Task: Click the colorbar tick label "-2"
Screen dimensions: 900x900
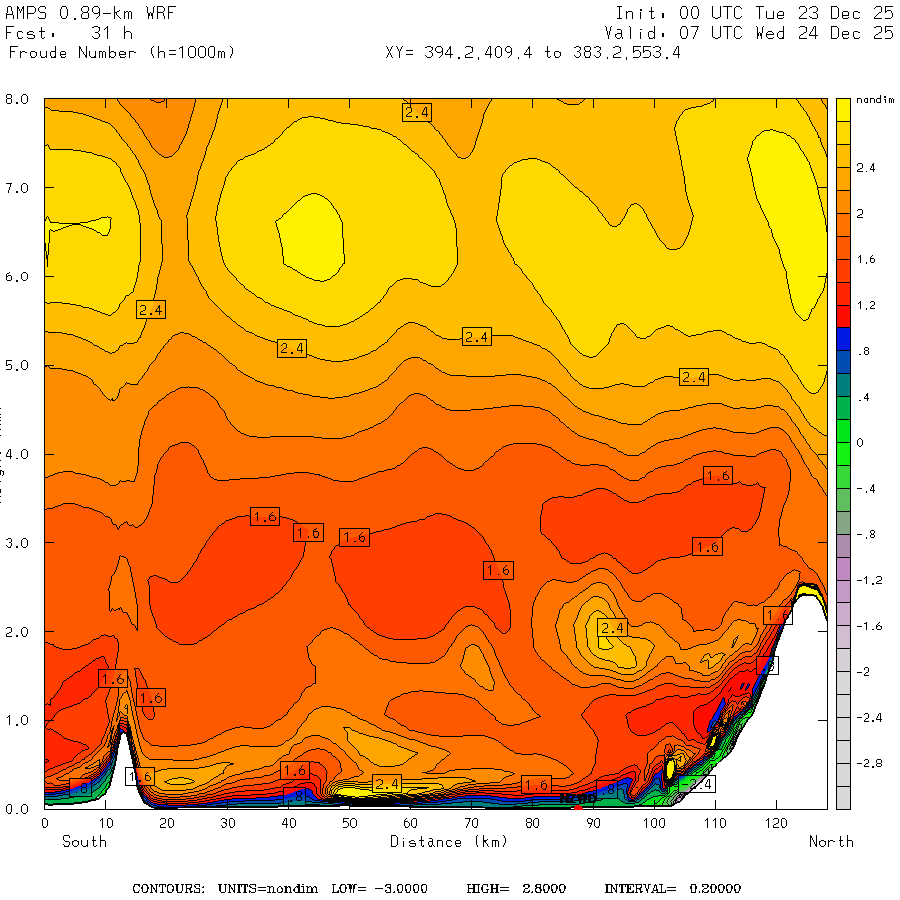Action: point(863,672)
